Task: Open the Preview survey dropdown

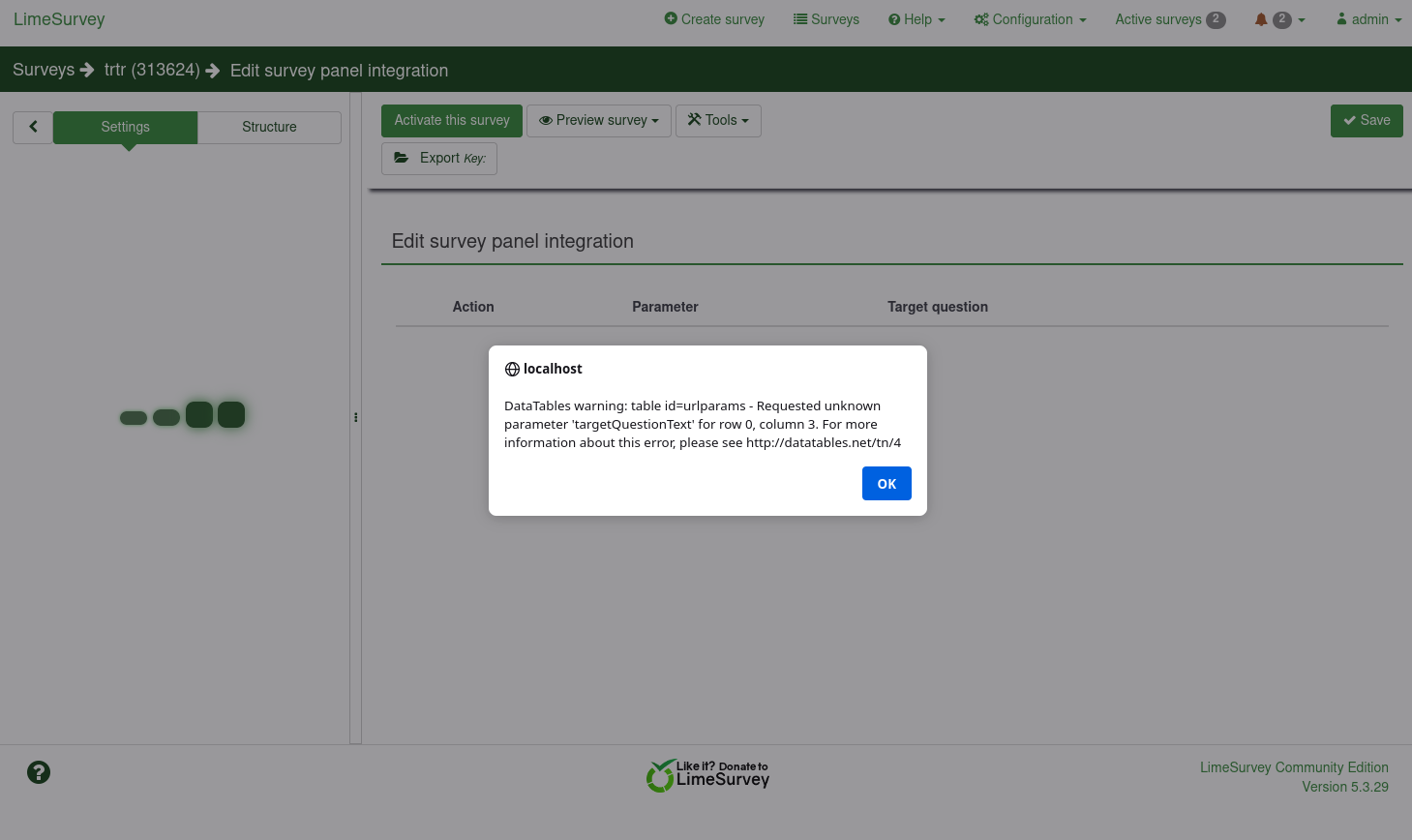Action: coord(599,120)
